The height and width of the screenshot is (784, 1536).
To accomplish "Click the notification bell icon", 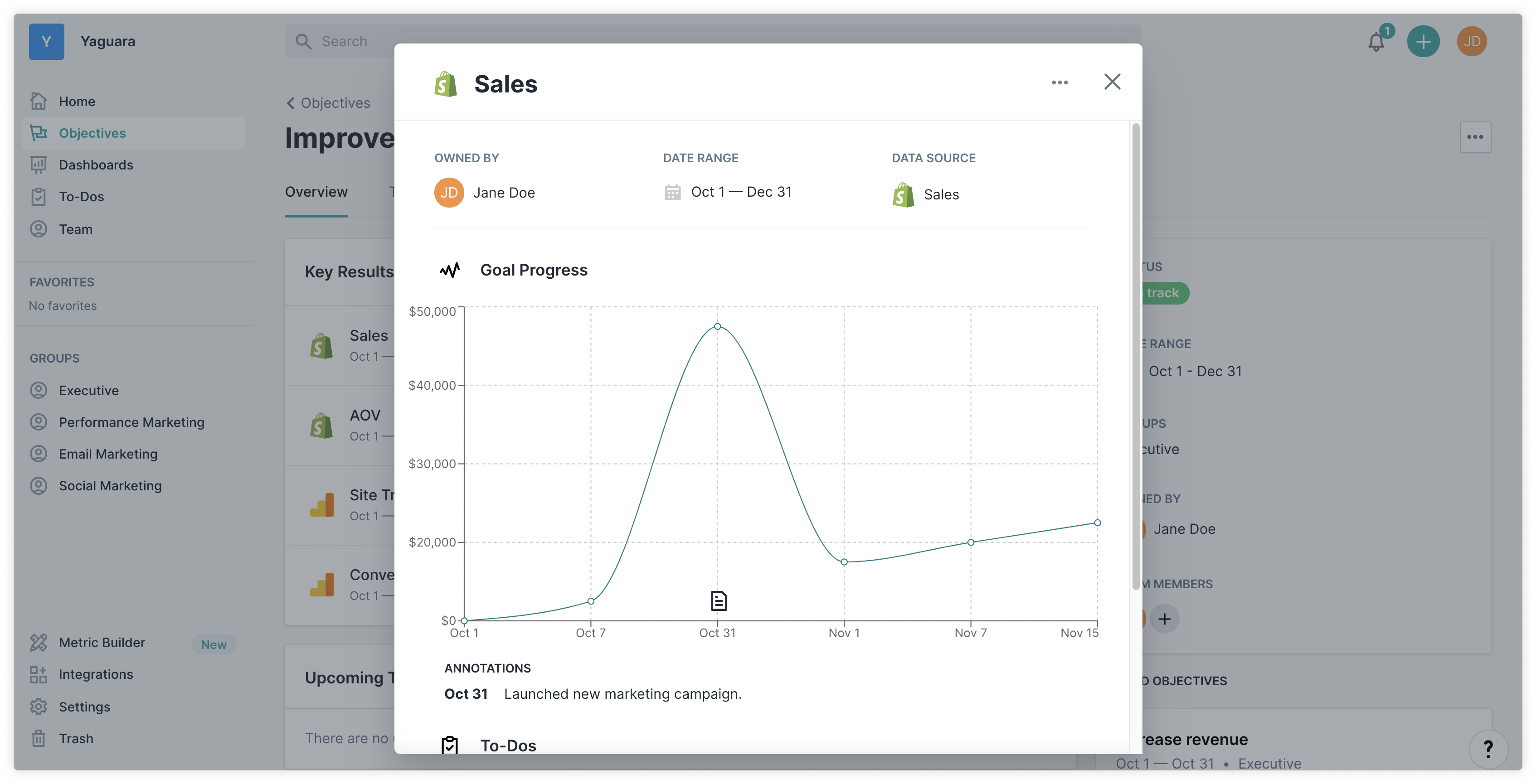I will click(1376, 42).
